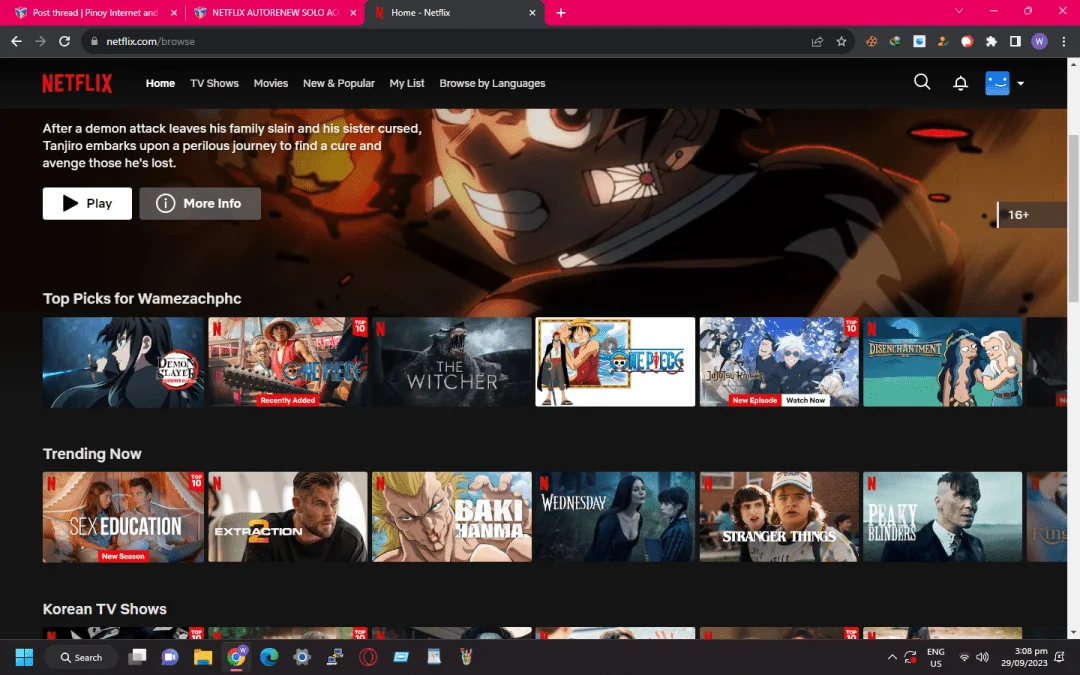The width and height of the screenshot is (1080, 675).
Task: Select live-action One Piece thumbnail with Recently Added
Action: pyautogui.click(x=288, y=362)
